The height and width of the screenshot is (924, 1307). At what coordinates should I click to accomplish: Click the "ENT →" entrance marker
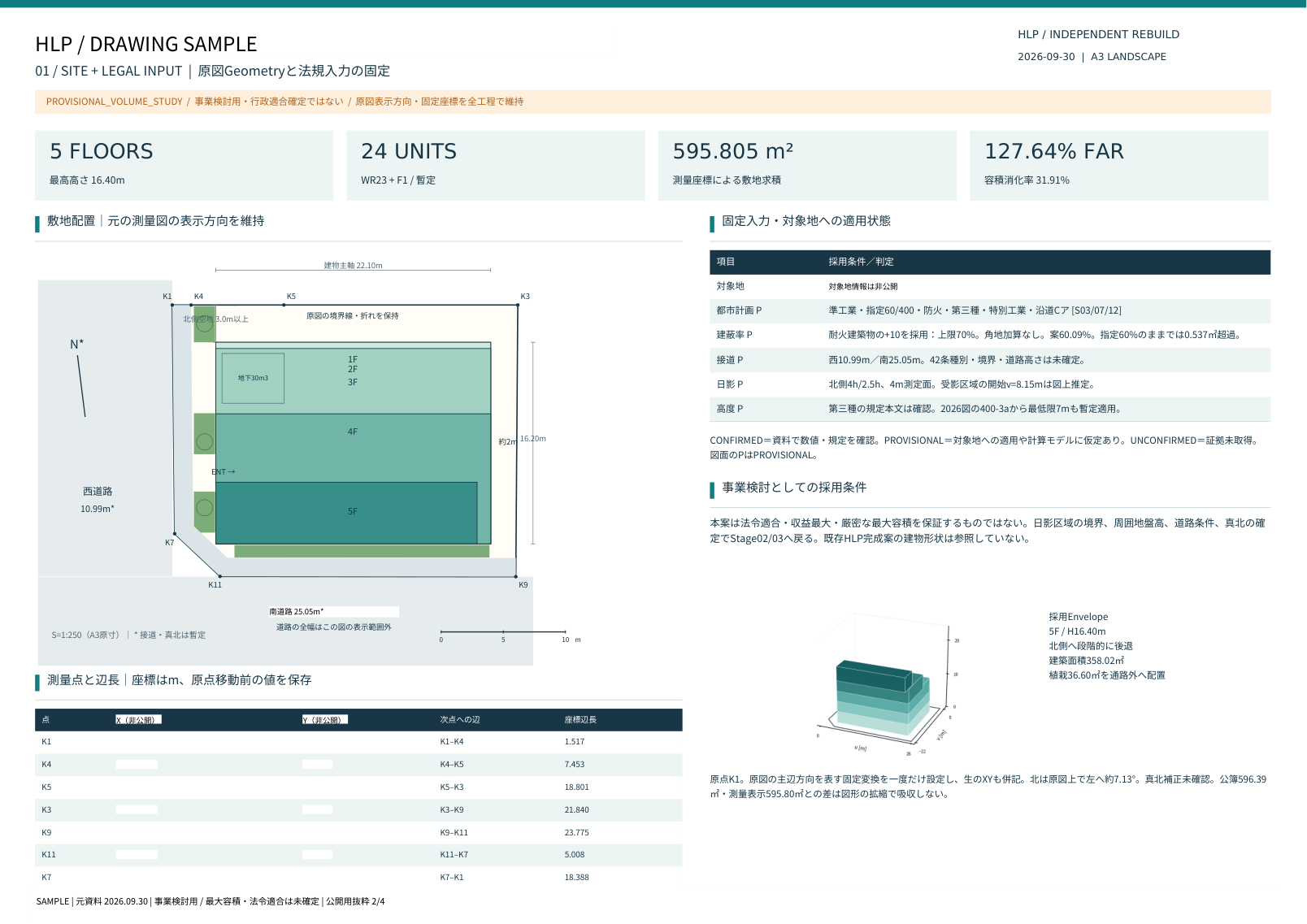coord(224,472)
